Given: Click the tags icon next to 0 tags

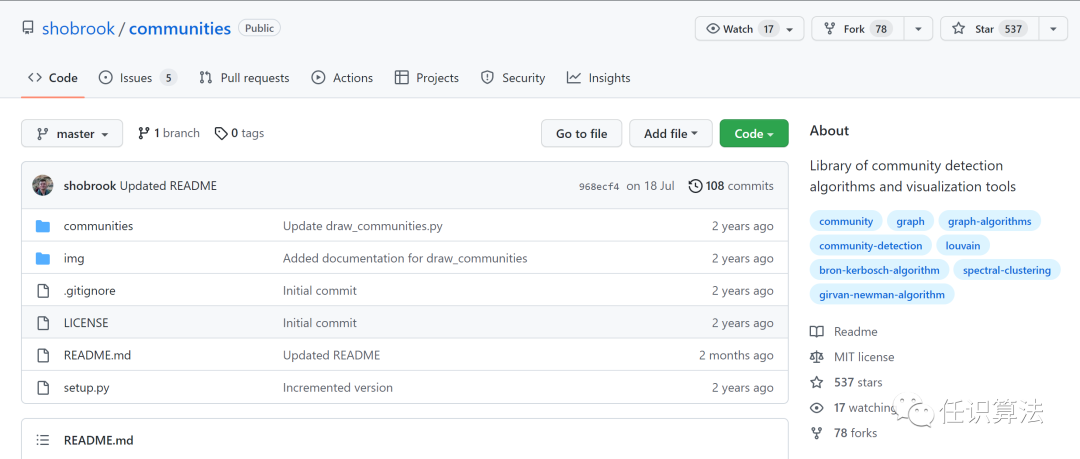Looking at the screenshot, I should 221,133.
